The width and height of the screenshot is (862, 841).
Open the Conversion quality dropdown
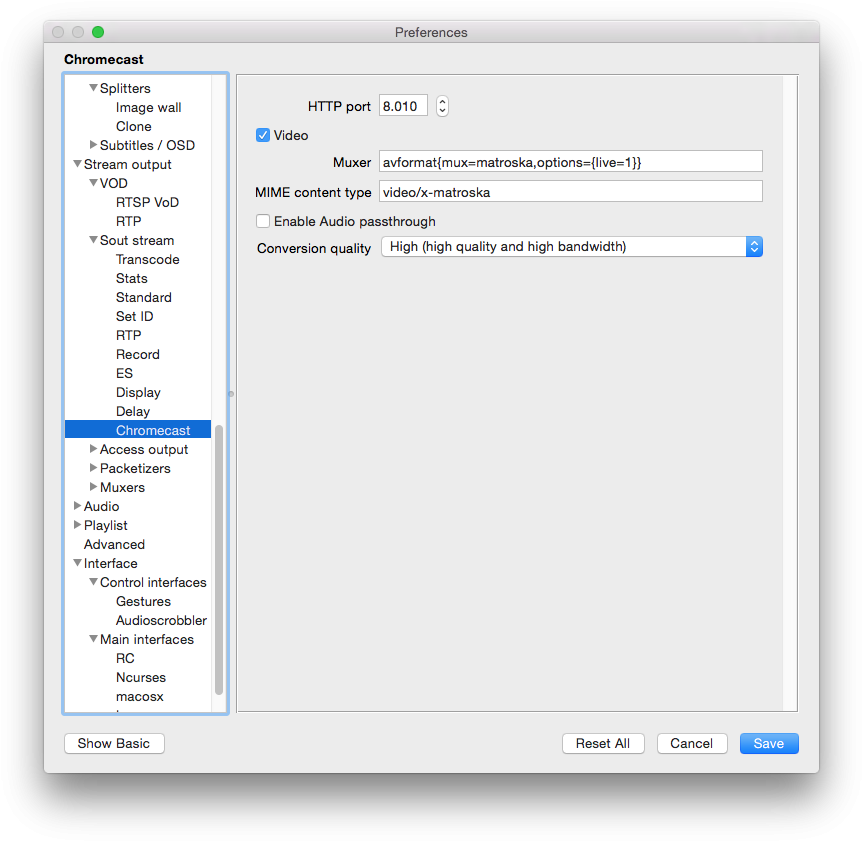pyautogui.click(x=571, y=247)
